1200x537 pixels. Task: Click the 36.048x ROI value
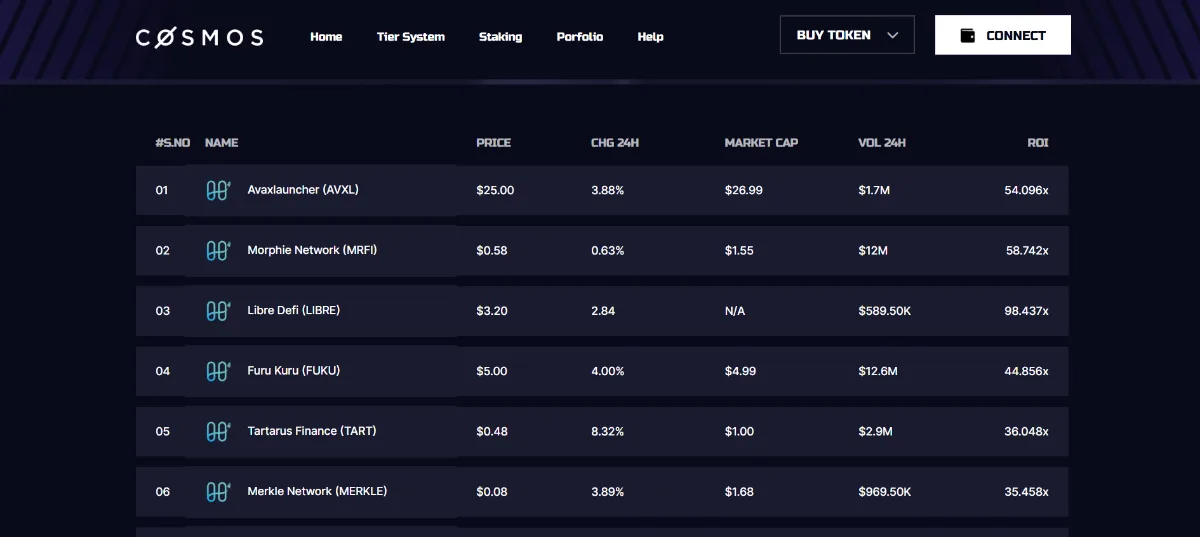(1027, 431)
